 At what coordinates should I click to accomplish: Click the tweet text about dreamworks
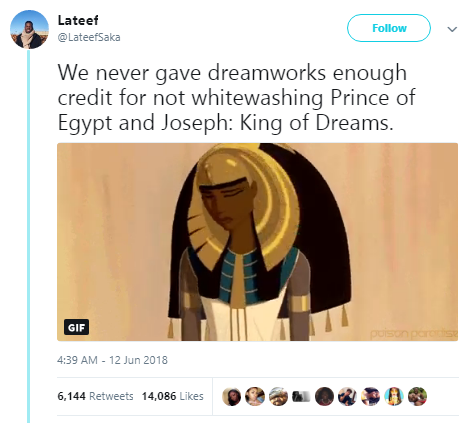click(x=237, y=98)
